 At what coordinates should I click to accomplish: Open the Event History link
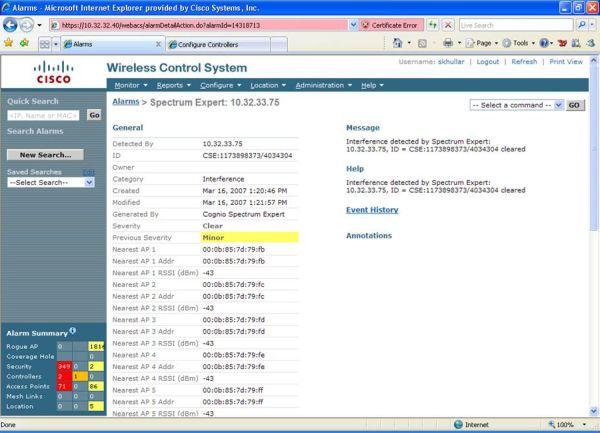point(372,210)
